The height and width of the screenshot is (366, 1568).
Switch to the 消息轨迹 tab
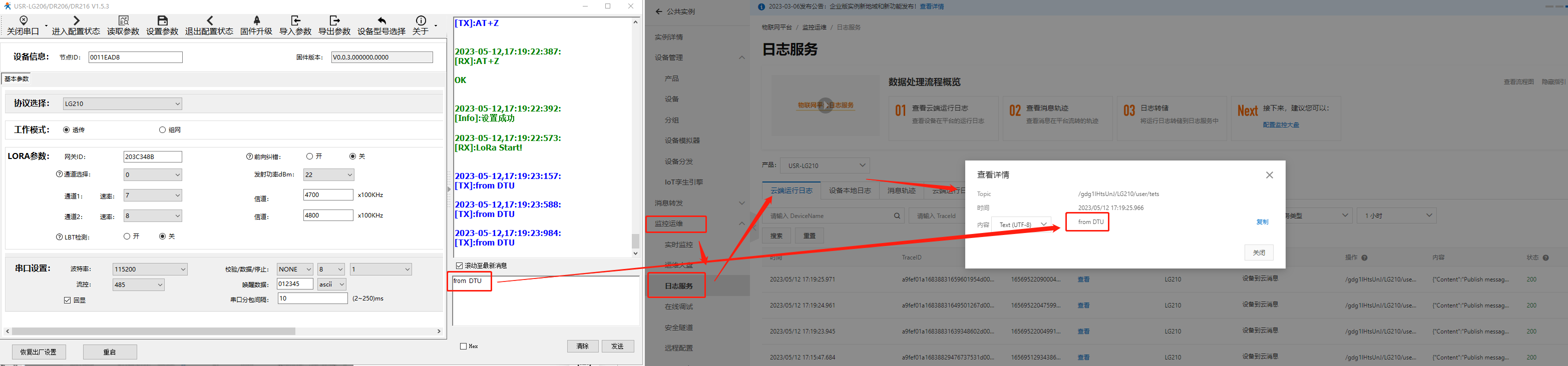point(901,190)
